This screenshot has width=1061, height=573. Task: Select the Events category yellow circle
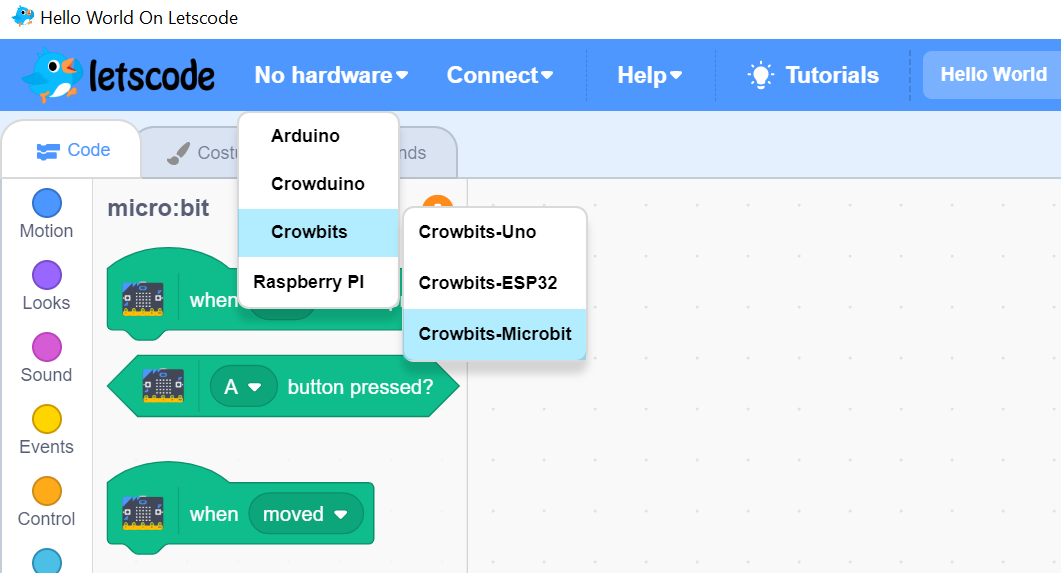pos(47,419)
